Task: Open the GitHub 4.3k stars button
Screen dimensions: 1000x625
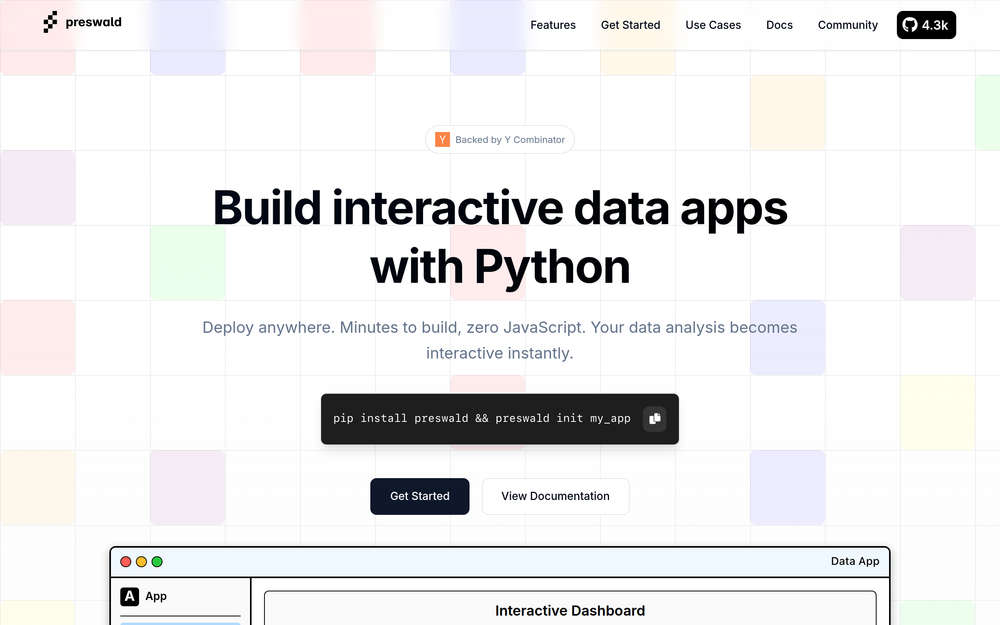Action: 926,25
